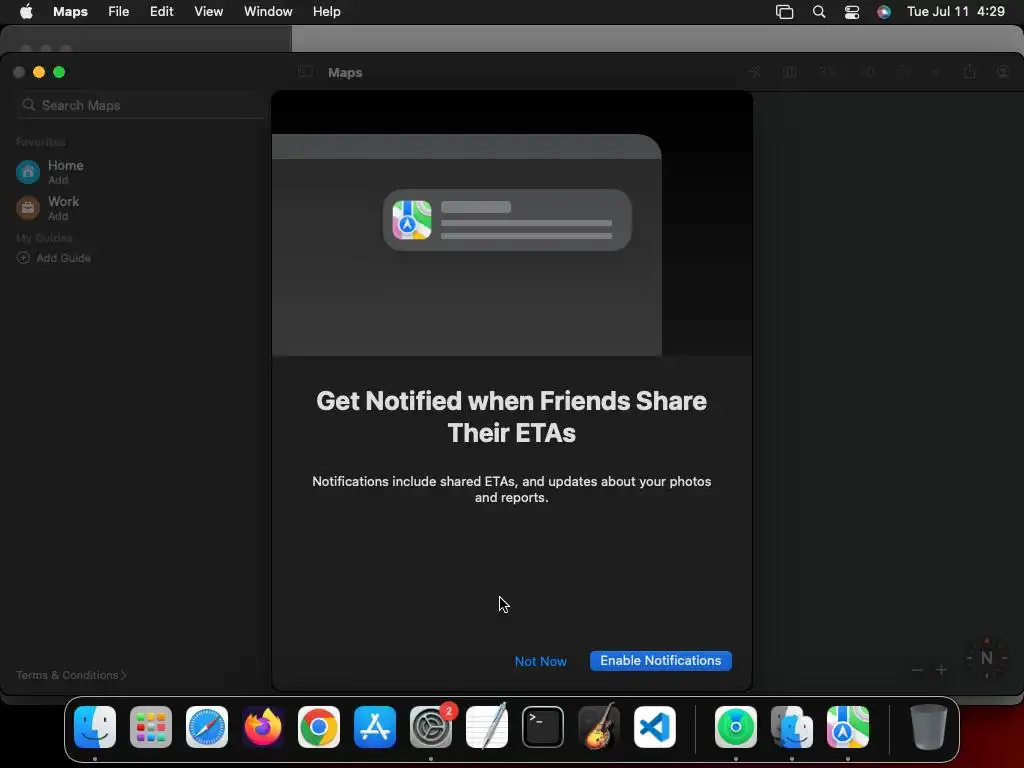Open Find My from the Dock

click(x=736, y=727)
